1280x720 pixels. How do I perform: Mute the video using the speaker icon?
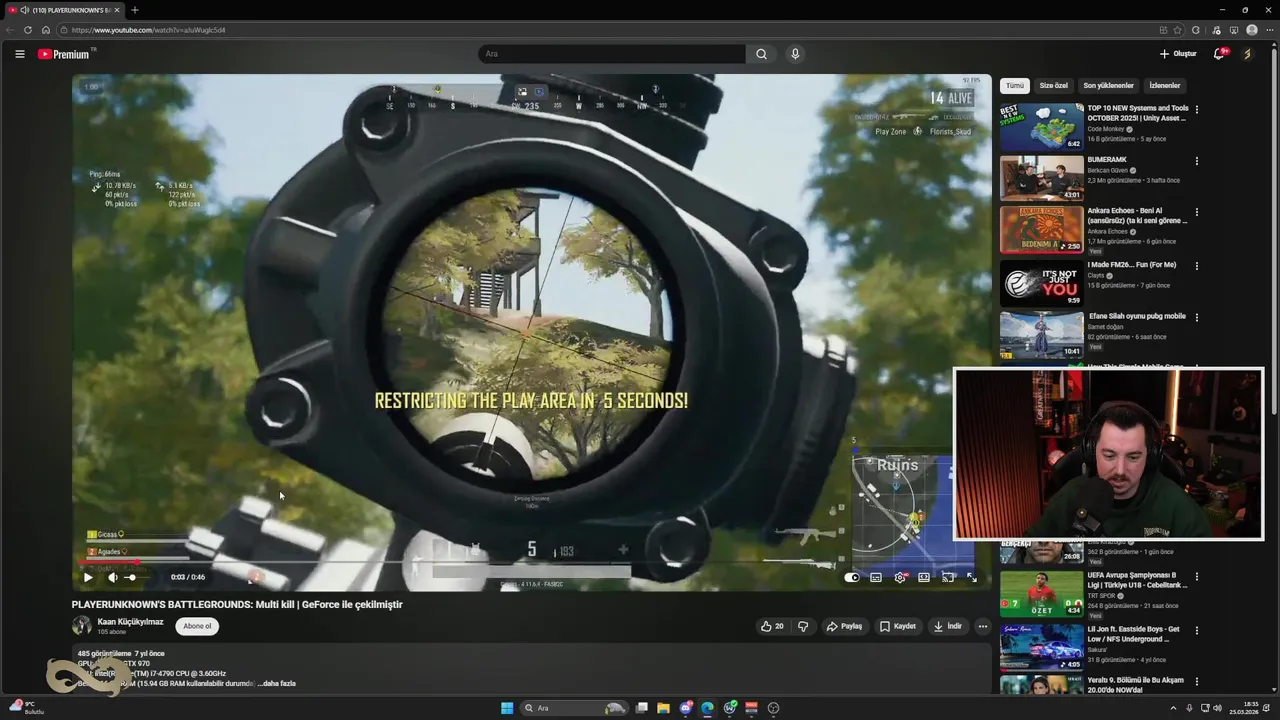[112, 577]
